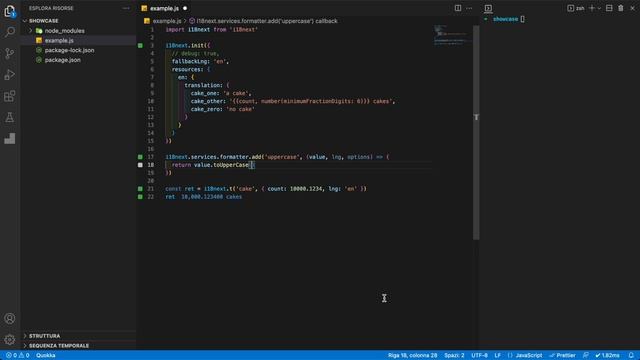Click the unsaved dot on example.js tab
Screen dimensions: 640x360
[x=185, y=8]
